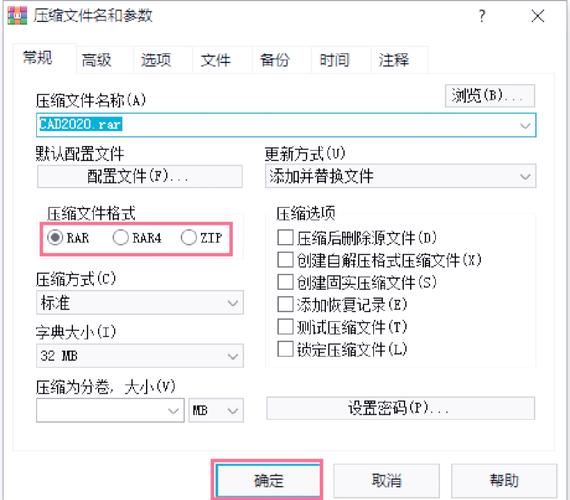This screenshot has height=500, width=570.
Task: Click the question mark help icon
Action: tap(482, 16)
